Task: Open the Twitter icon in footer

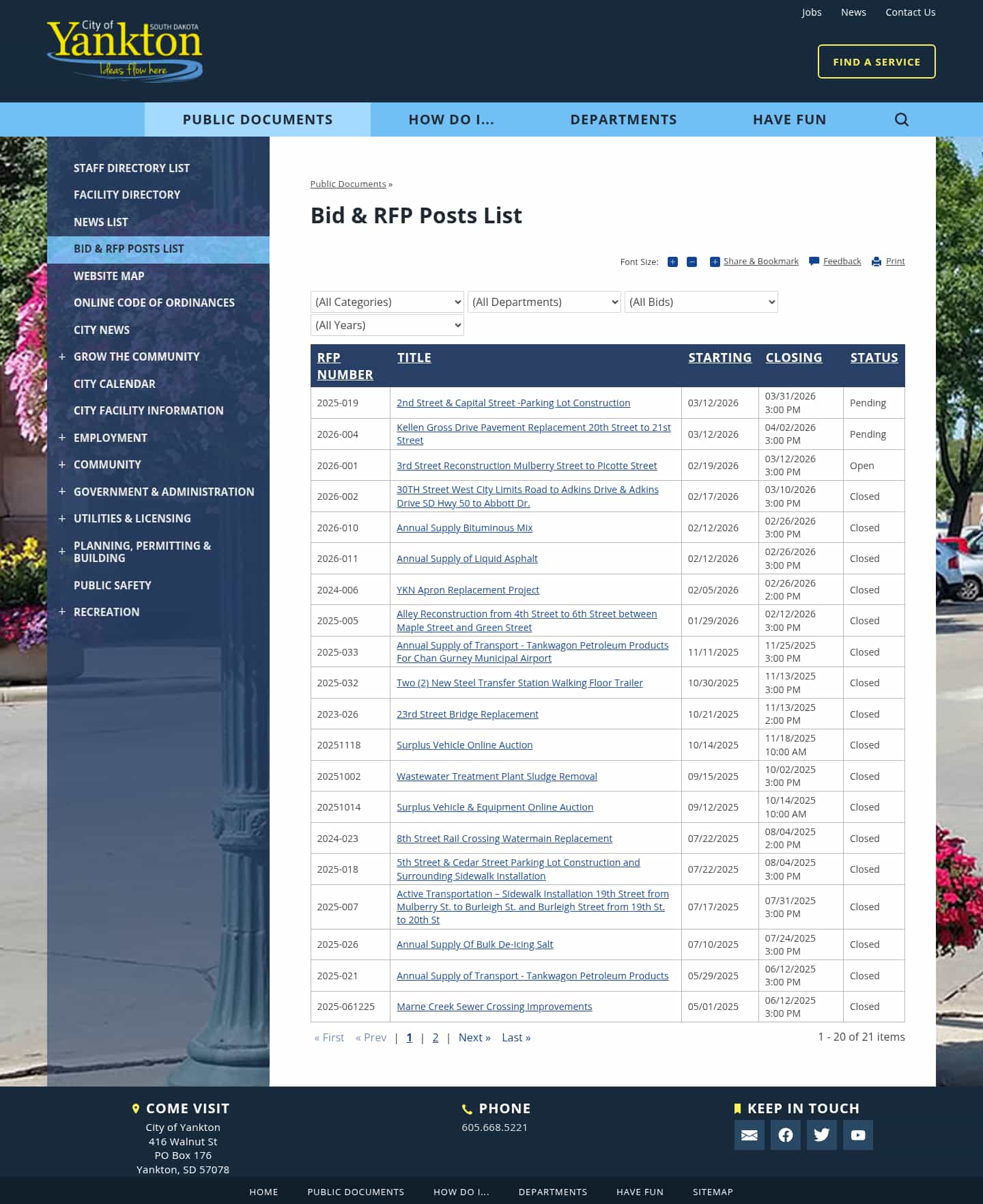Action: [x=821, y=1134]
